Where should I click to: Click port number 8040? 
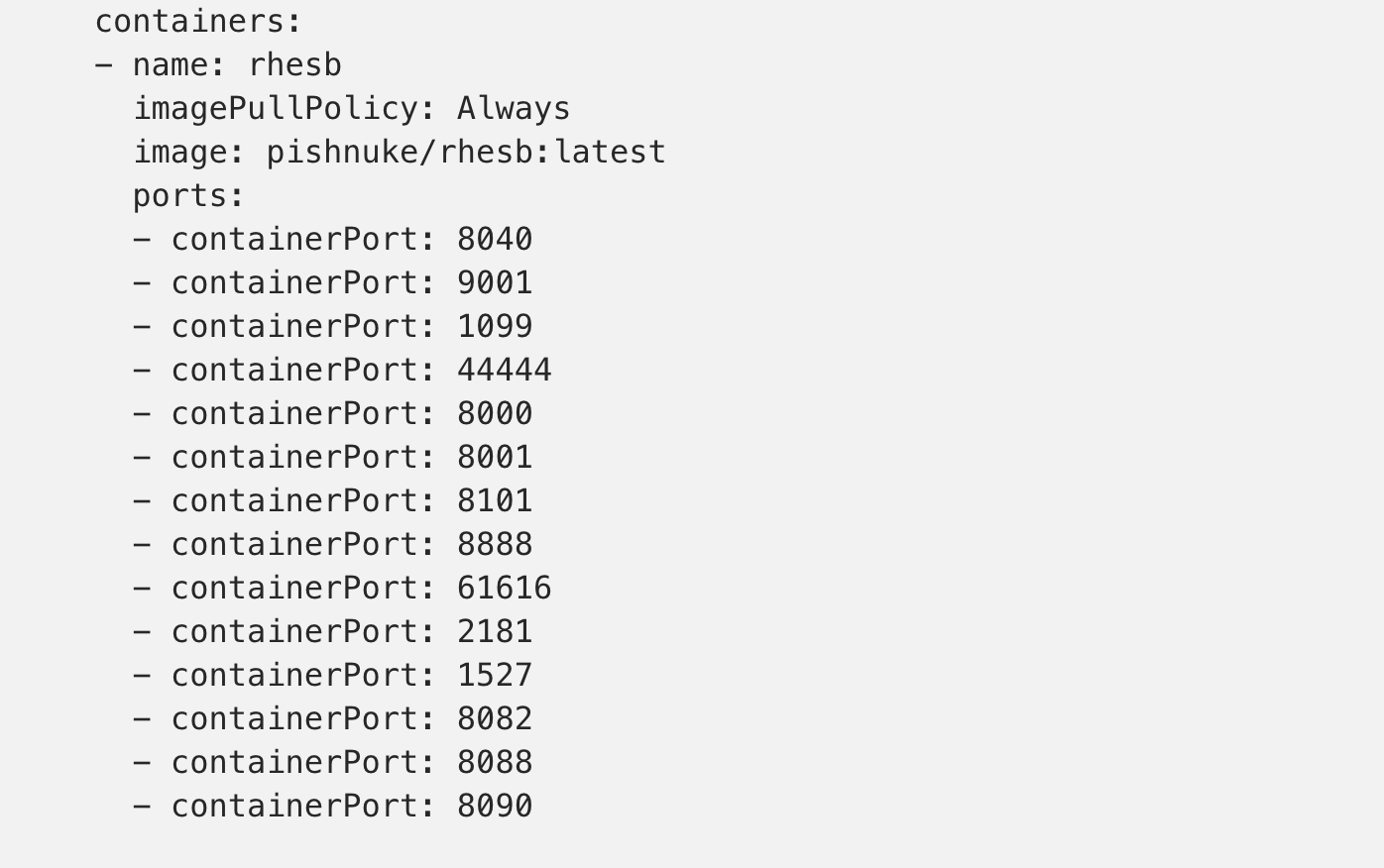[x=495, y=239]
